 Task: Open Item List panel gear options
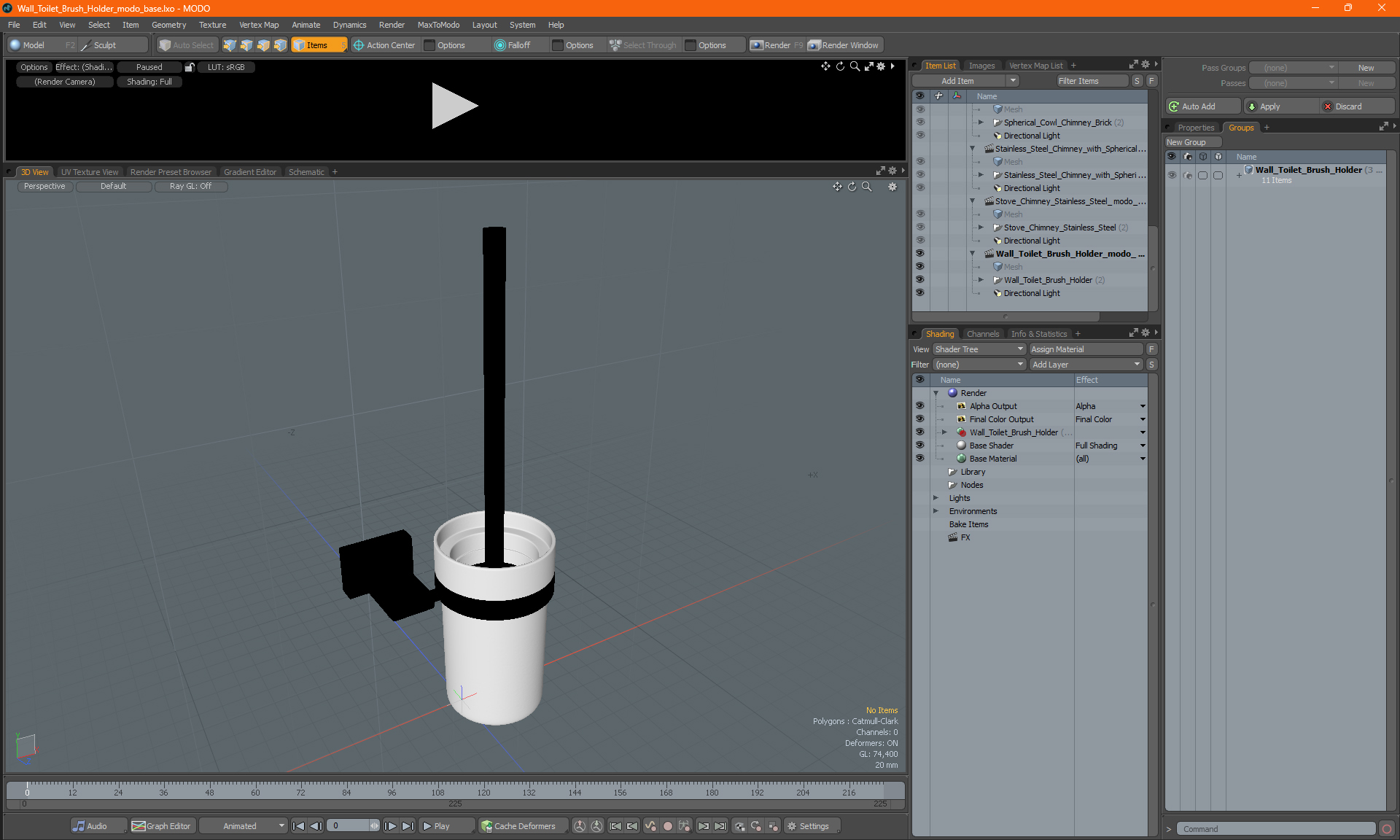[x=1146, y=65]
